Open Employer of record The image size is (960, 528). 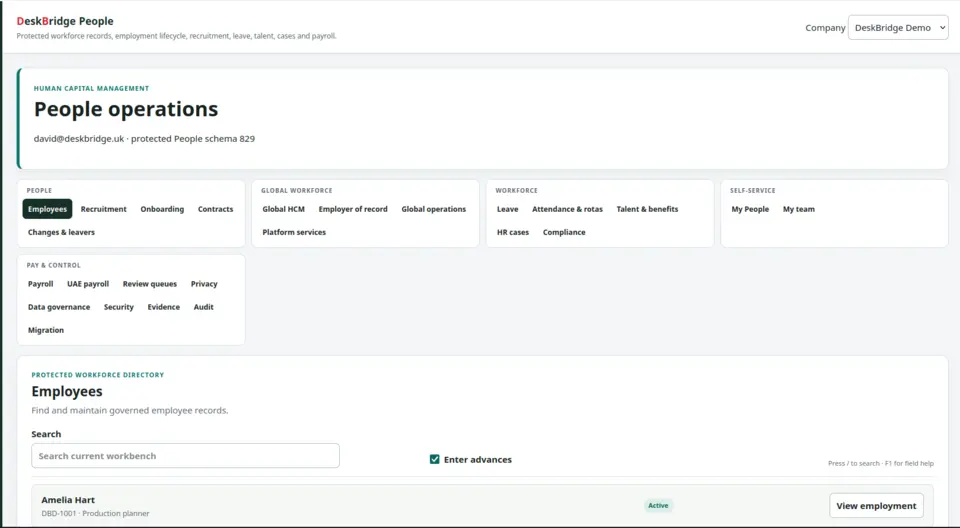pyautogui.click(x=353, y=209)
